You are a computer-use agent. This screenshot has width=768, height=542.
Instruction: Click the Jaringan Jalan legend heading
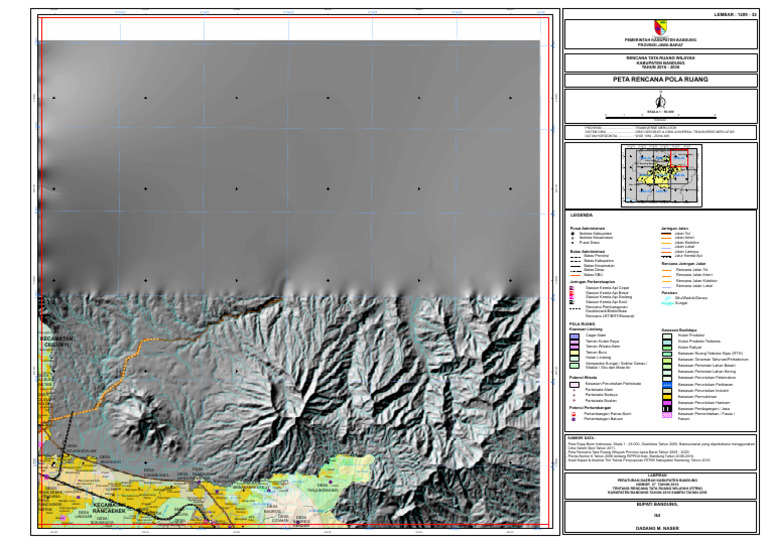(674, 229)
